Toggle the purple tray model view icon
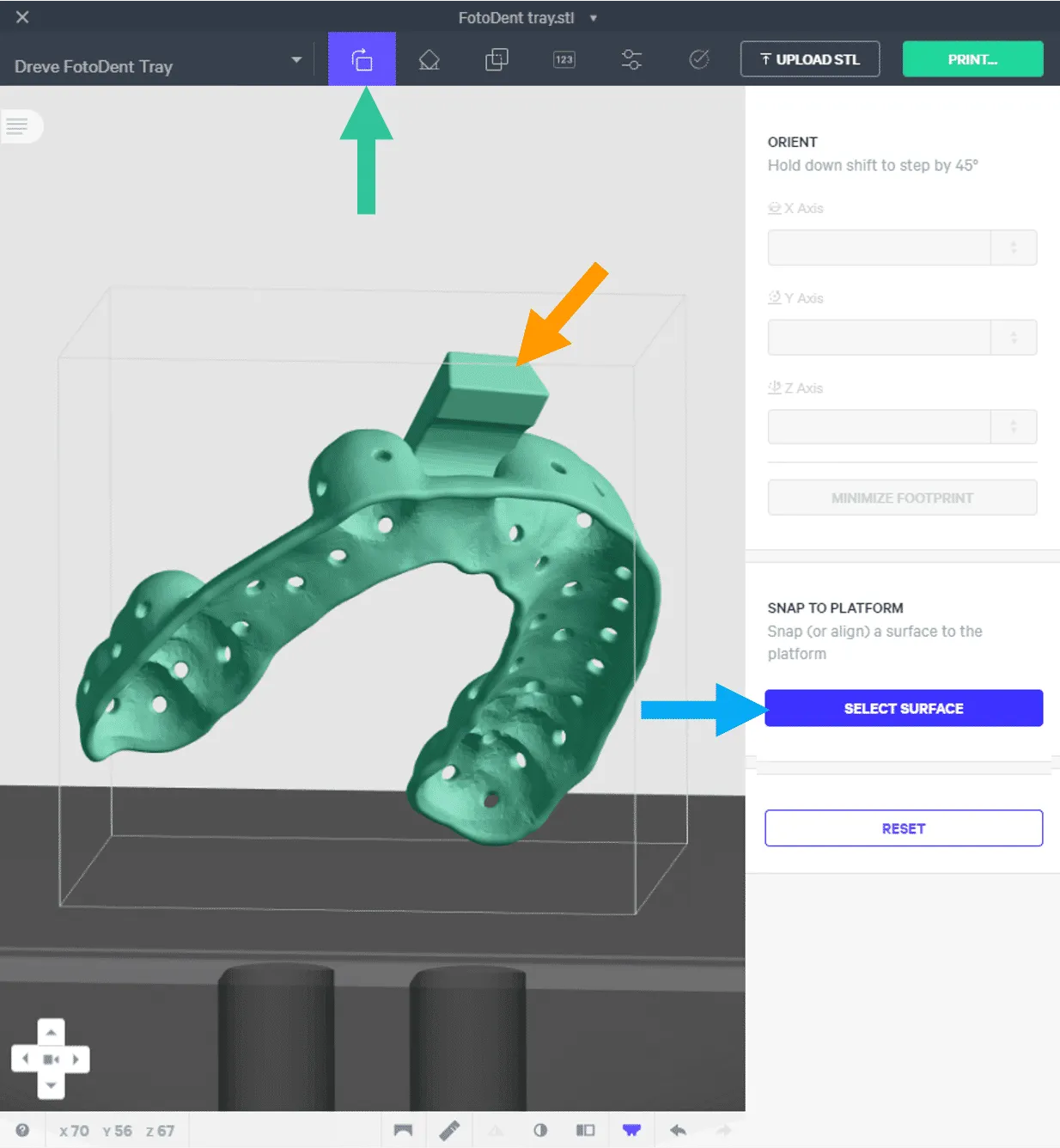1060x1148 pixels. coord(631,1130)
